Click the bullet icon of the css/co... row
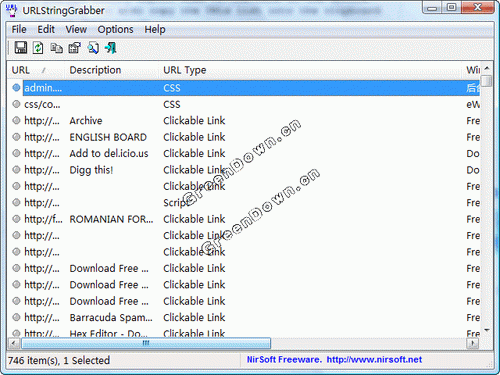The image size is (500, 375). (16, 104)
